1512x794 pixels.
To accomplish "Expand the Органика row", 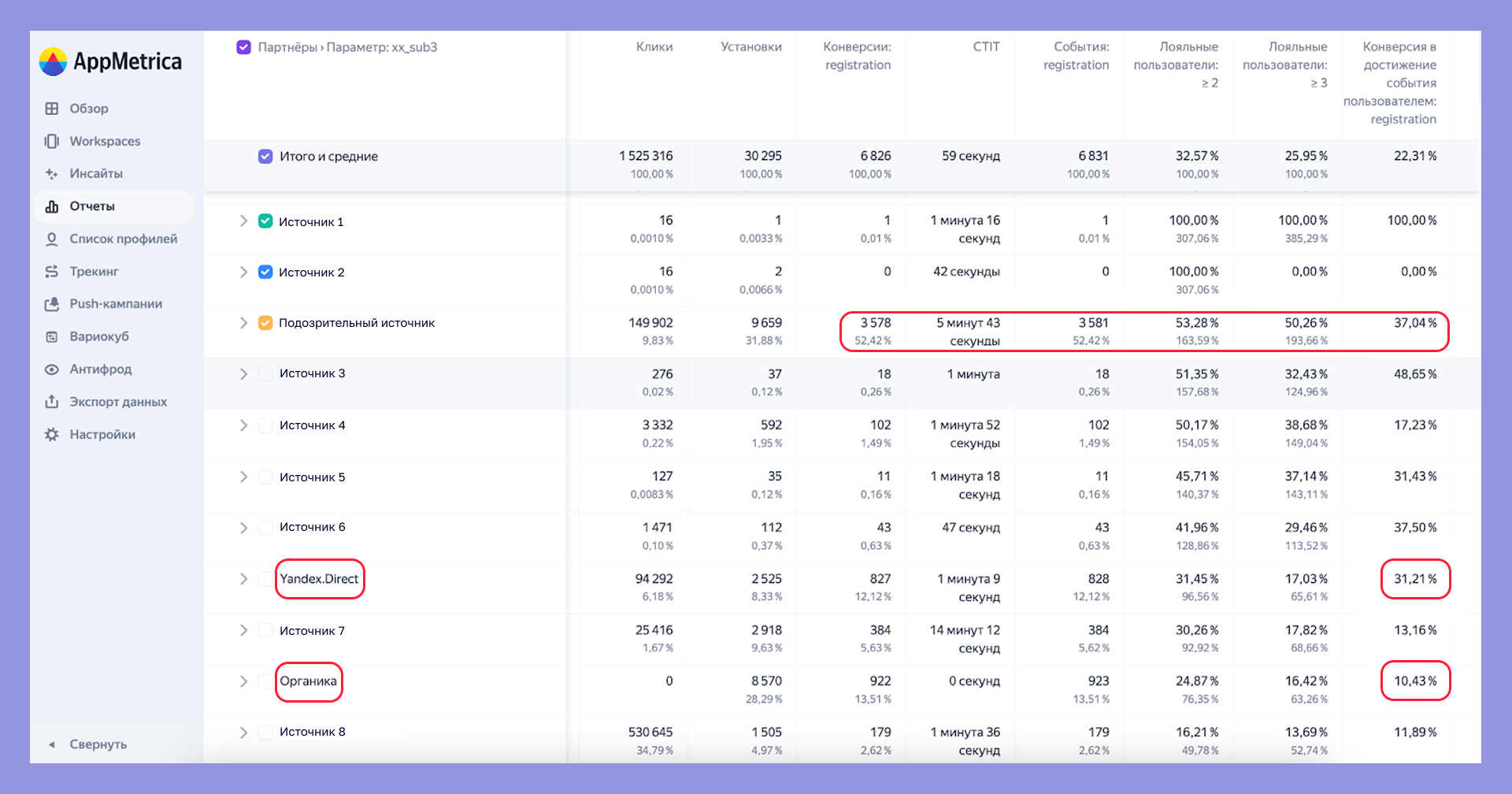I will pos(243,681).
